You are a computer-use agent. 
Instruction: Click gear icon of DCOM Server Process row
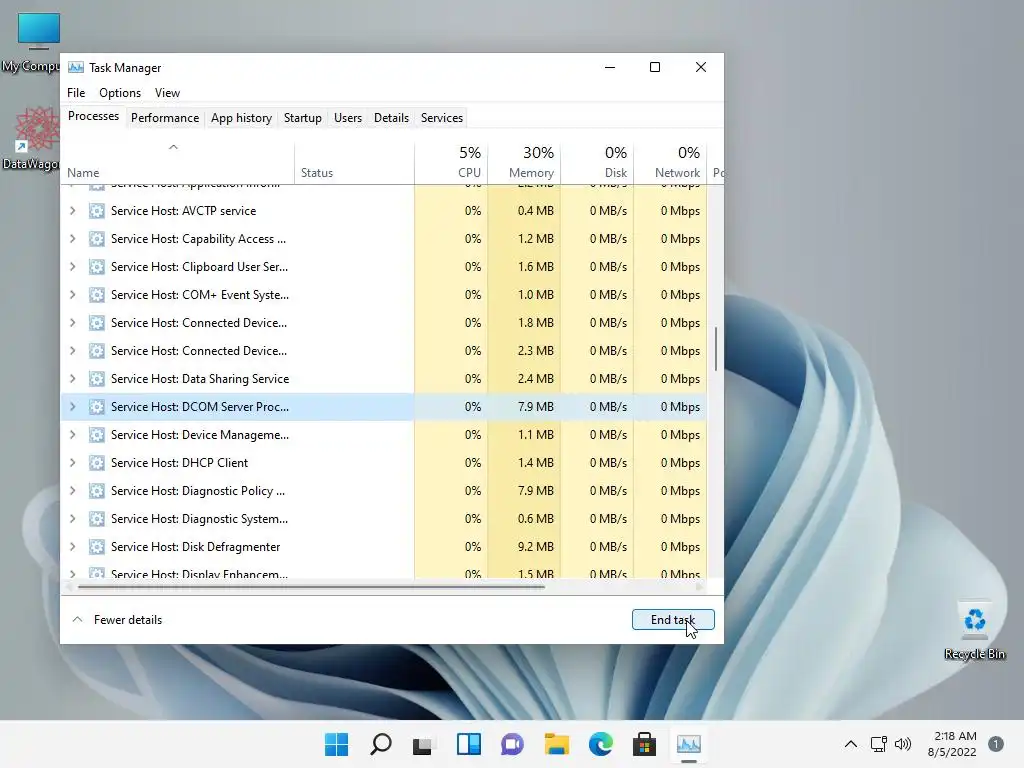click(97, 407)
